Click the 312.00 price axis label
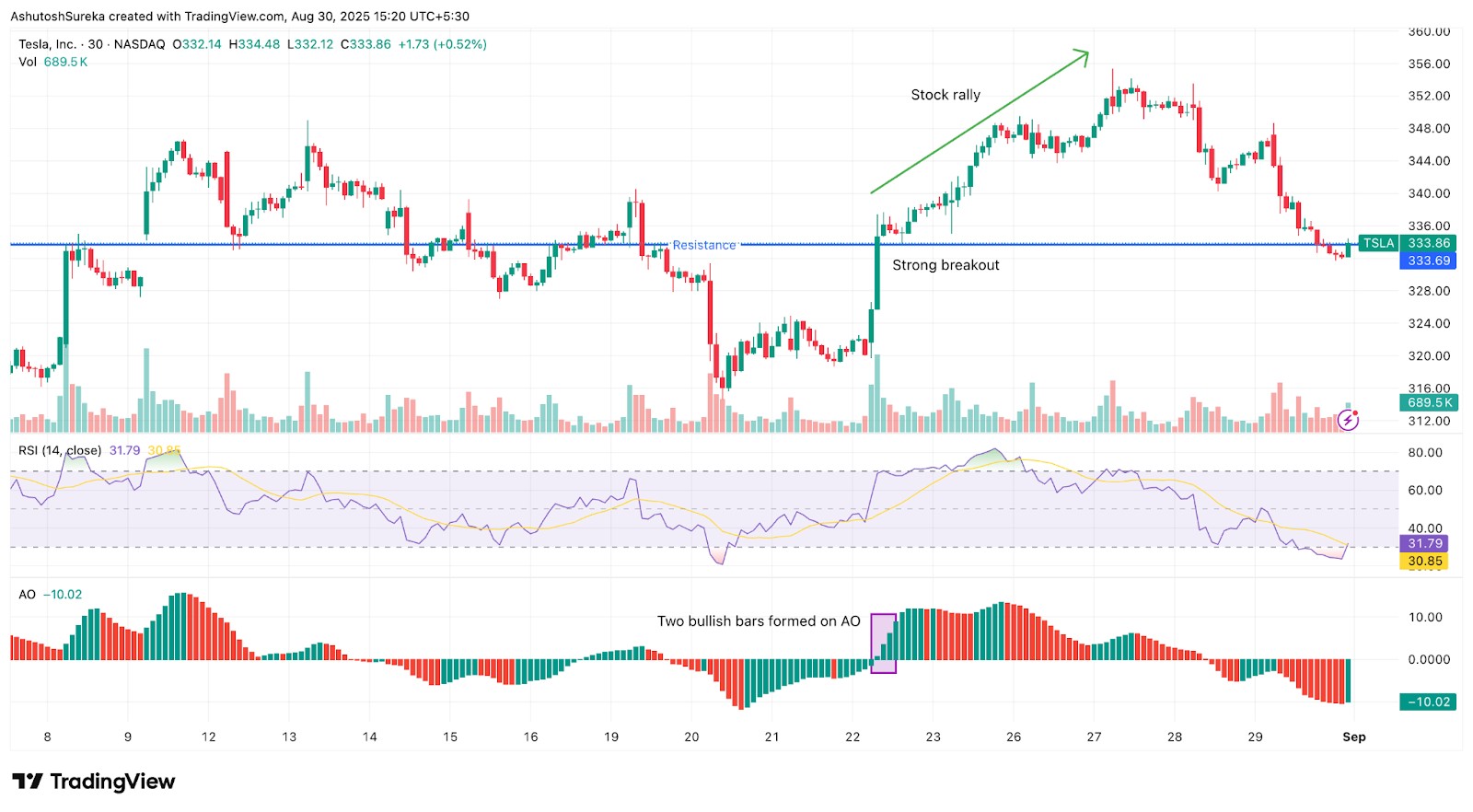This screenshot has width=1473, height=812. 1429,421
